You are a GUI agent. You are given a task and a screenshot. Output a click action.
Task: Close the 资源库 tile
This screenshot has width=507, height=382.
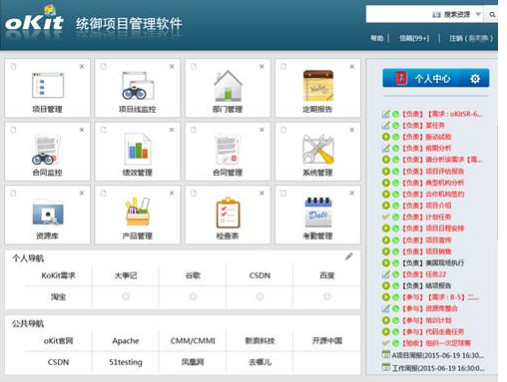(82, 193)
